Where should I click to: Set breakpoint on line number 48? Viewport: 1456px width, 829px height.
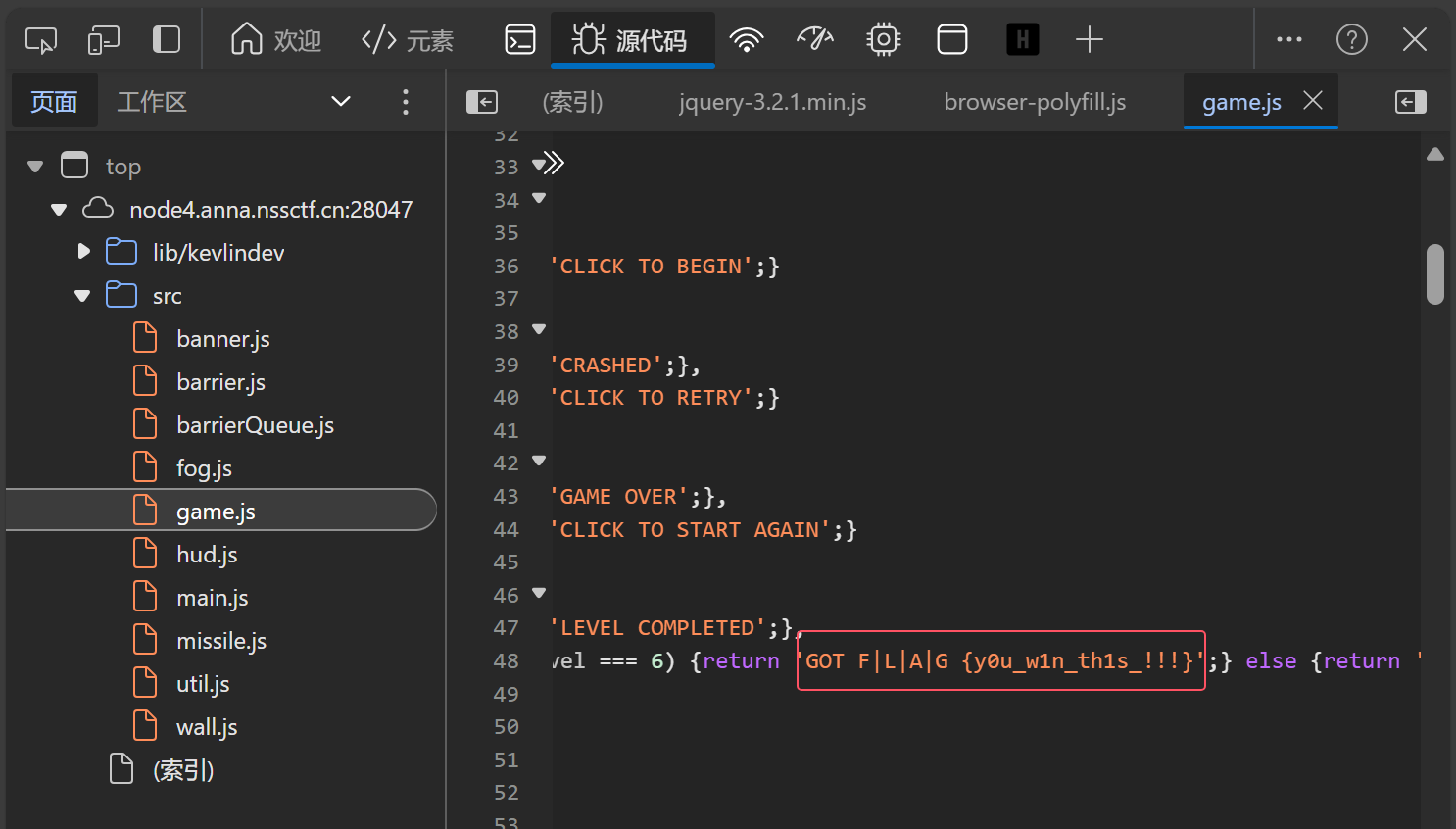click(x=506, y=661)
